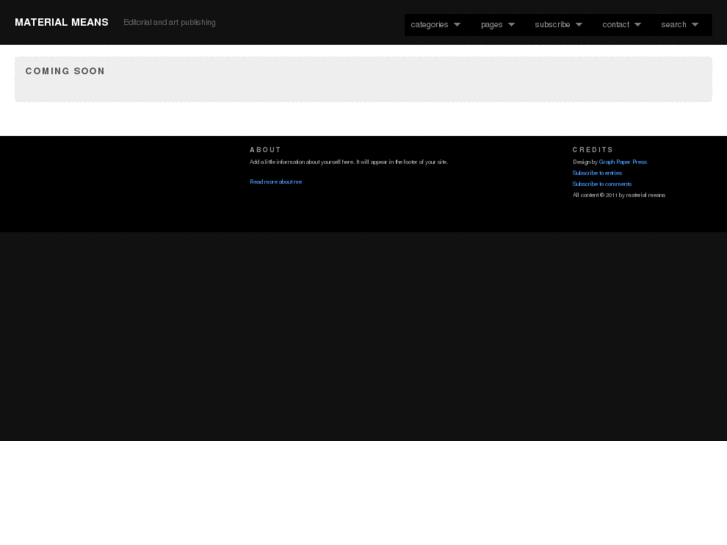Visit the Graph Paper Press link
The width and height of the screenshot is (727, 545).
[x=623, y=162]
